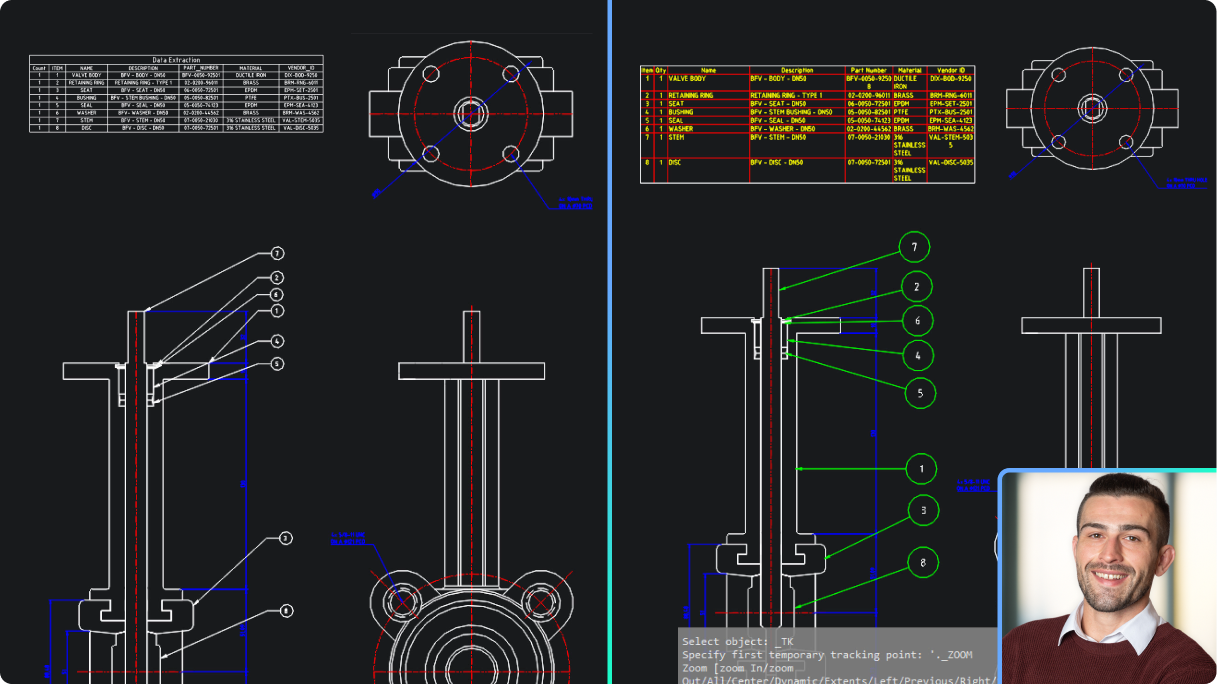Select balloon callout 7 in the left section view
The width and height of the screenshot is (1217, 684).
pyautogui.click(x=277, y=253)
